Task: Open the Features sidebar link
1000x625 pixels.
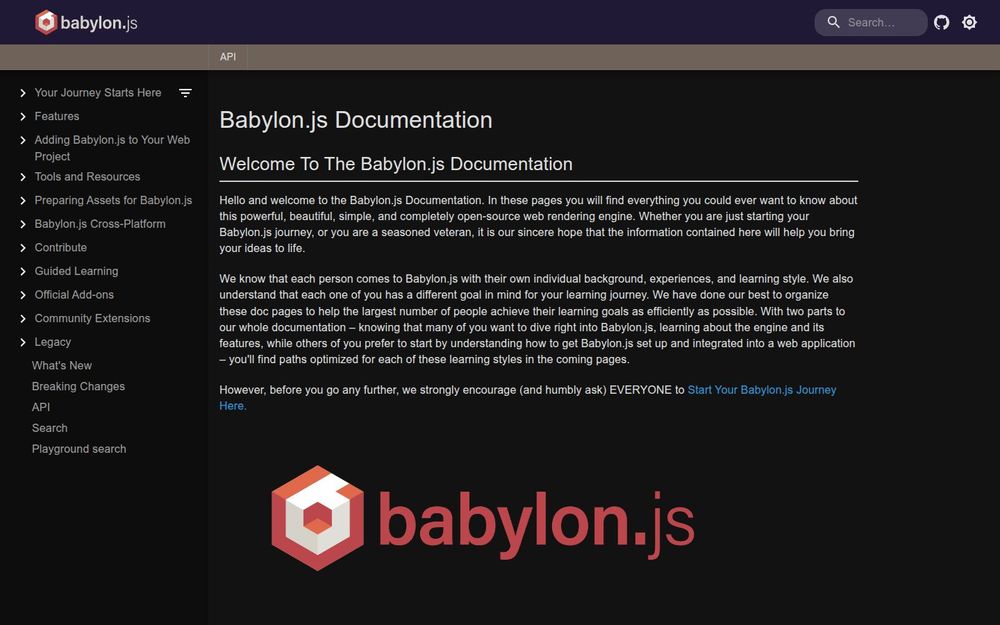Action: coord(57,116)
